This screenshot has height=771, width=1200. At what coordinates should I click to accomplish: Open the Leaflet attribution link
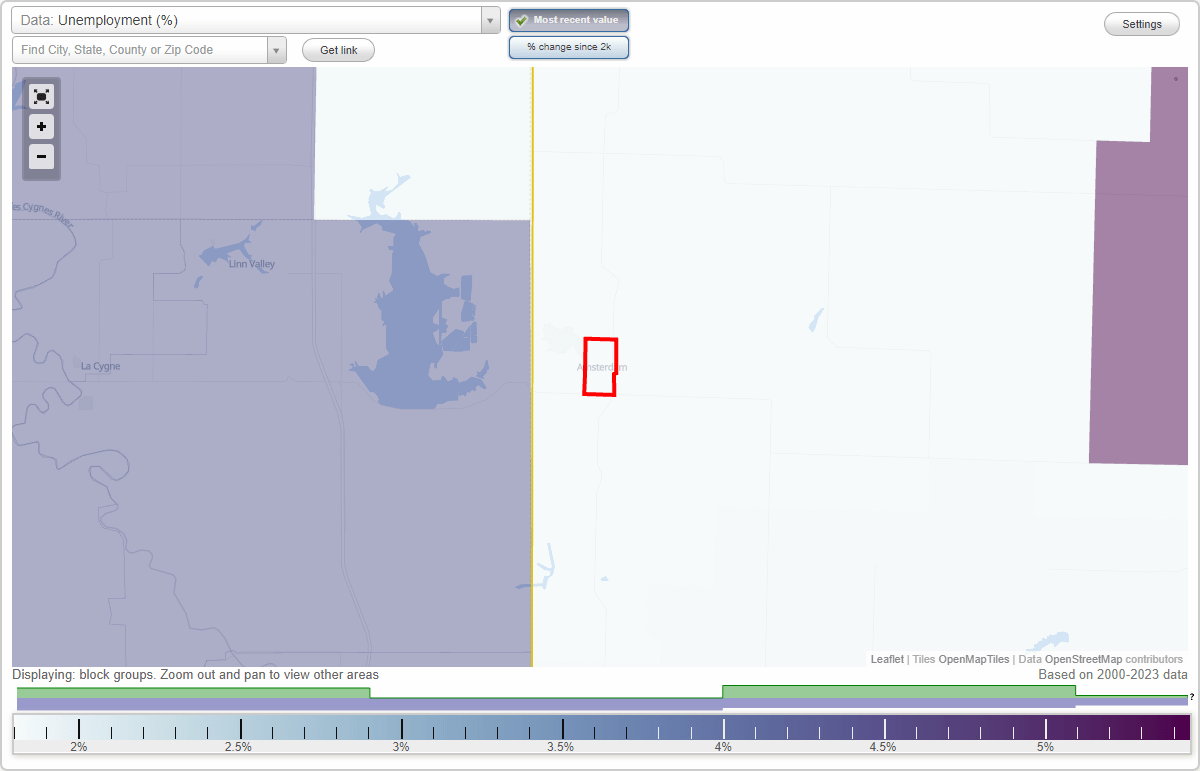(887, 659)
